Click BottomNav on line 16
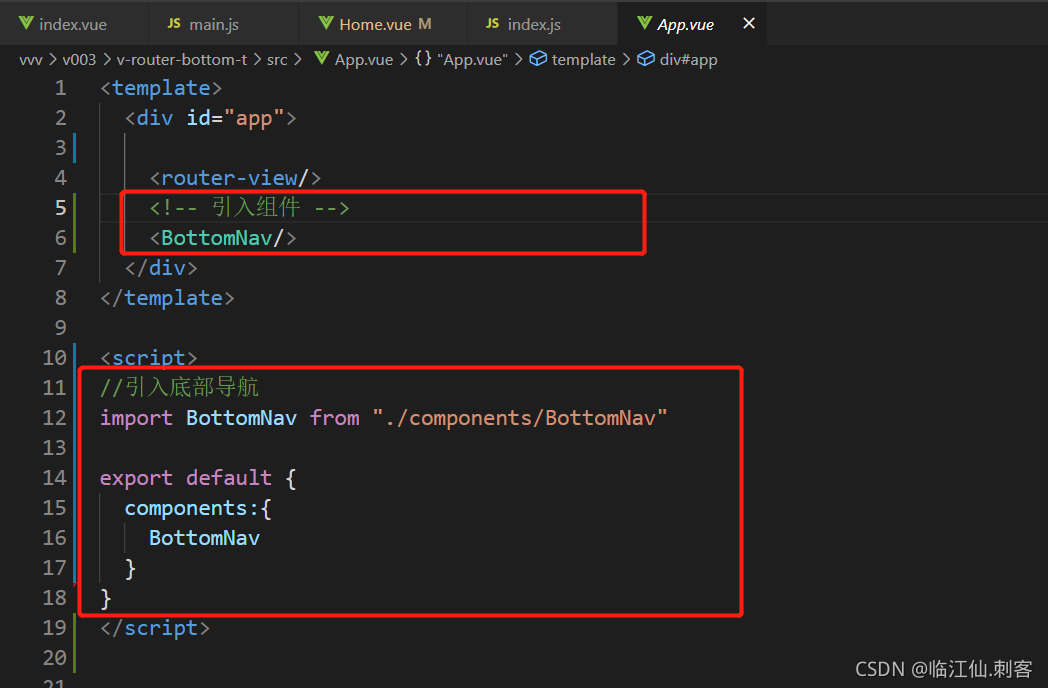This screenshot has height=688, width=1048. tap(204, 538)
